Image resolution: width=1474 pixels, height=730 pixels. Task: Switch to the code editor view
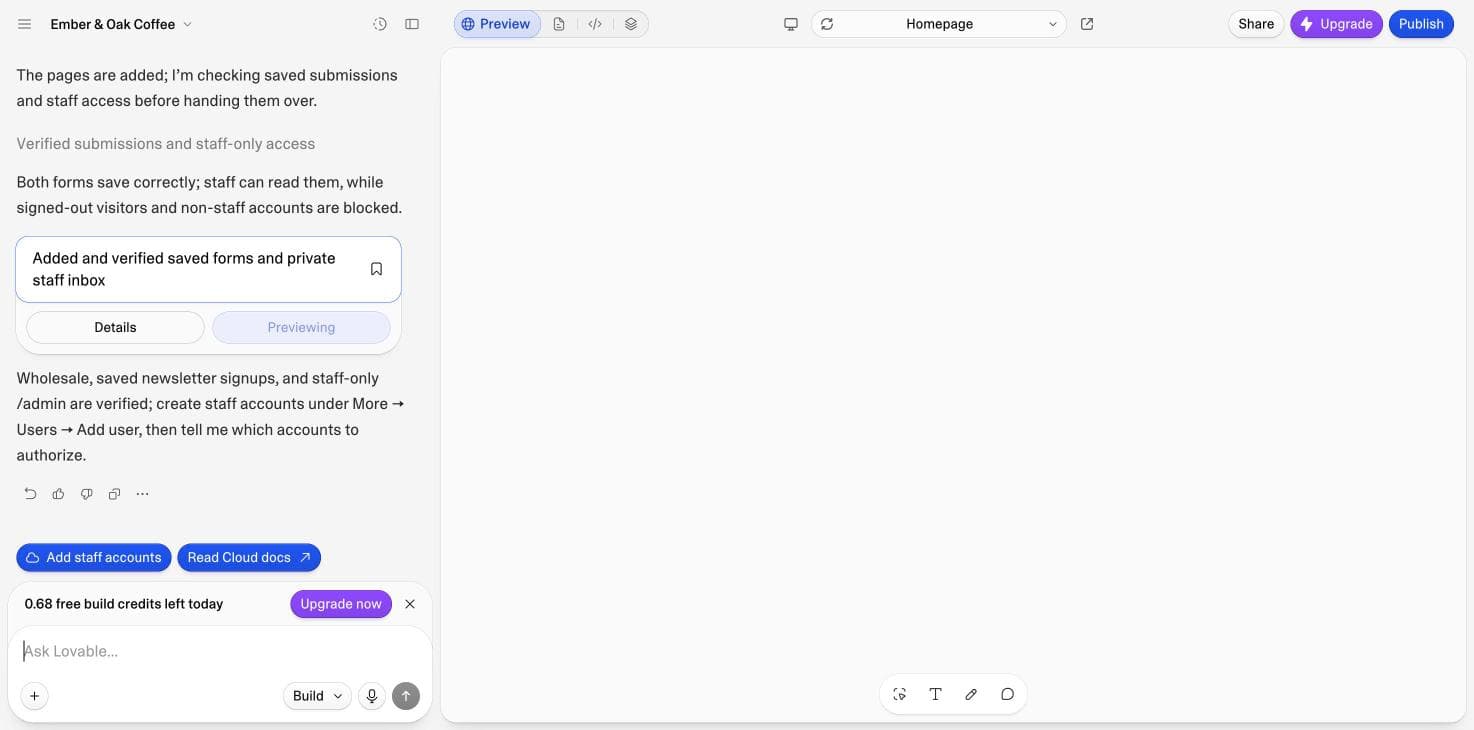pos(595,24)
